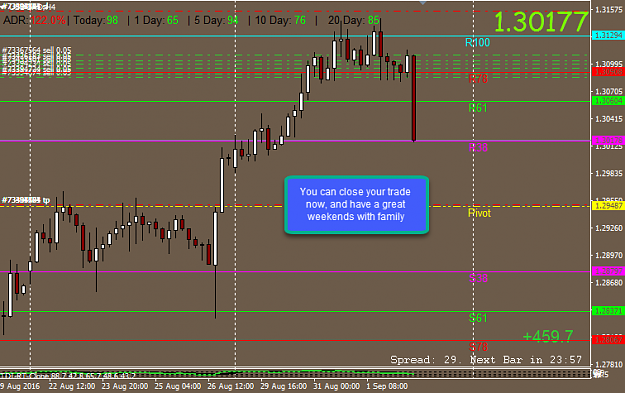Click the 'Today: 98' range value
The width and height of the screenshot is (625, 393).
(96, 20)
